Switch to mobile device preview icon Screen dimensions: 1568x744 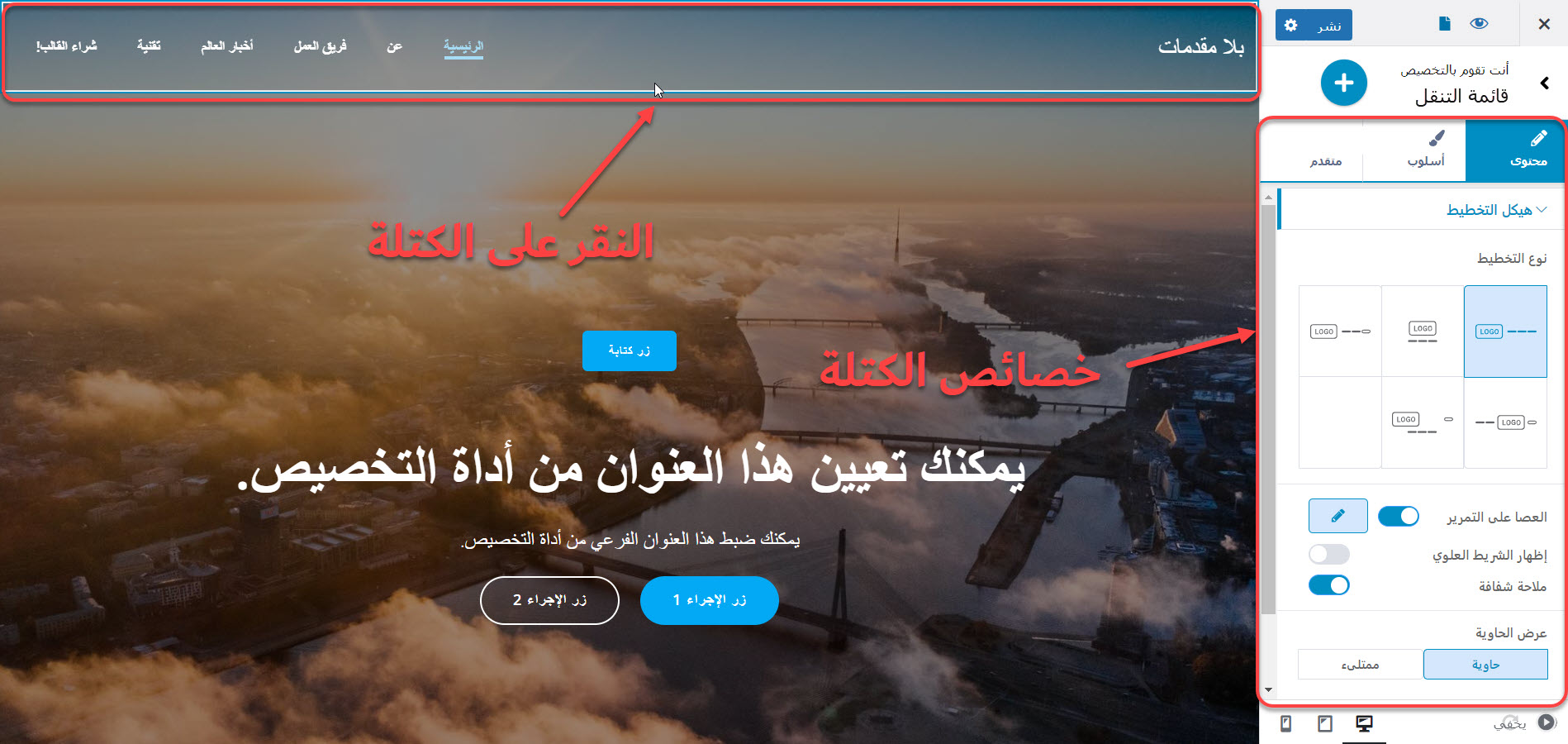click(1285, 724)
